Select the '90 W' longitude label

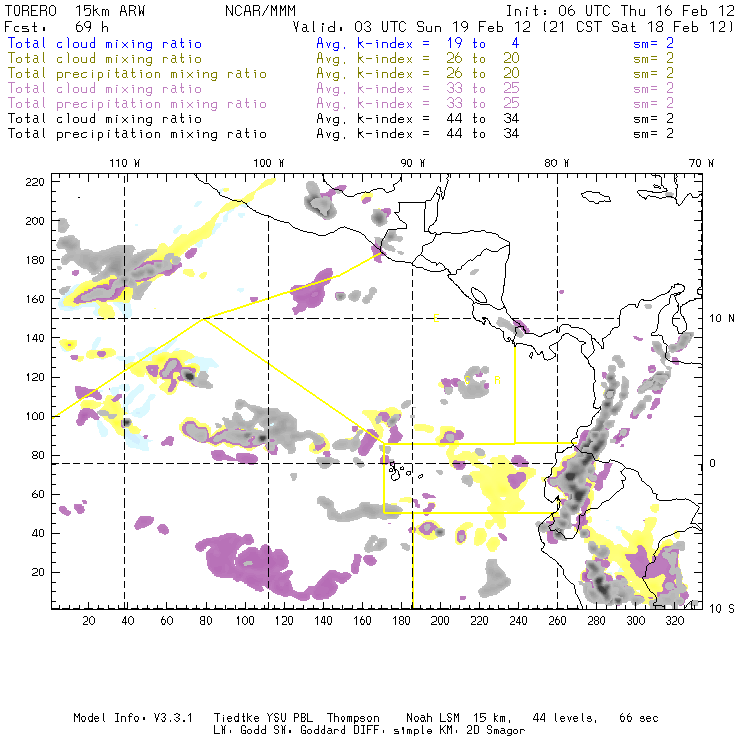pos(413,163)
